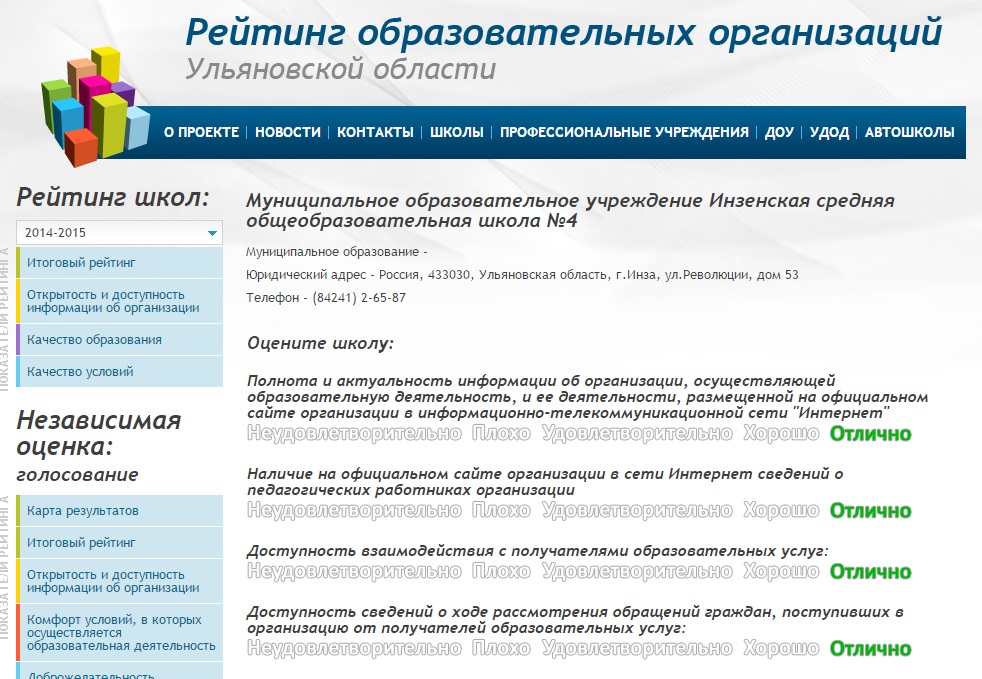Screen dimensions: 982x679
Task: Click the Муниципальное образование line
Action: click(x=336, y=252)
